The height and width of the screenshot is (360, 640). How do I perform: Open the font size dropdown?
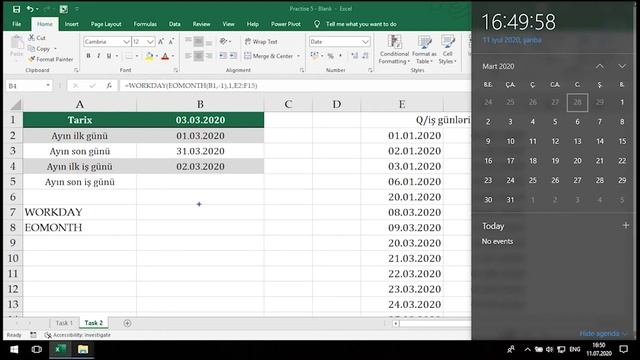pos(150,42)
